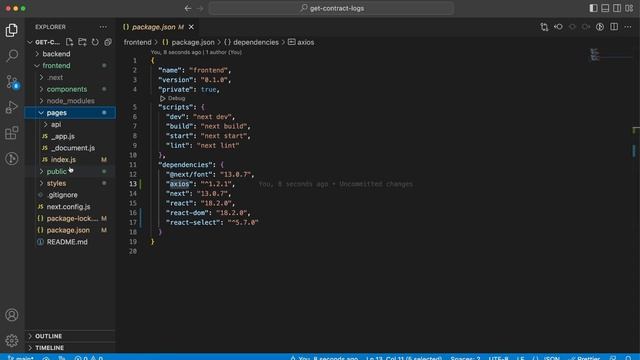640x360 pixels.
Task: Open index.js file
Action: [70, 160]
